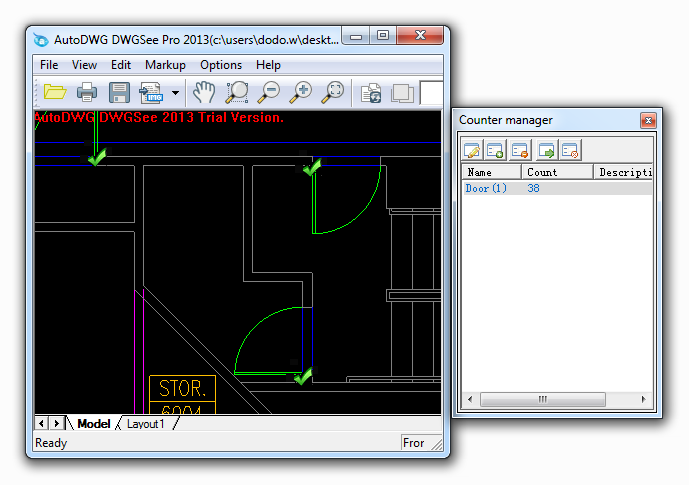Choose the Zoom Window tool
The width and height of the screenshot is (689, 485).
tap(237, 92)
